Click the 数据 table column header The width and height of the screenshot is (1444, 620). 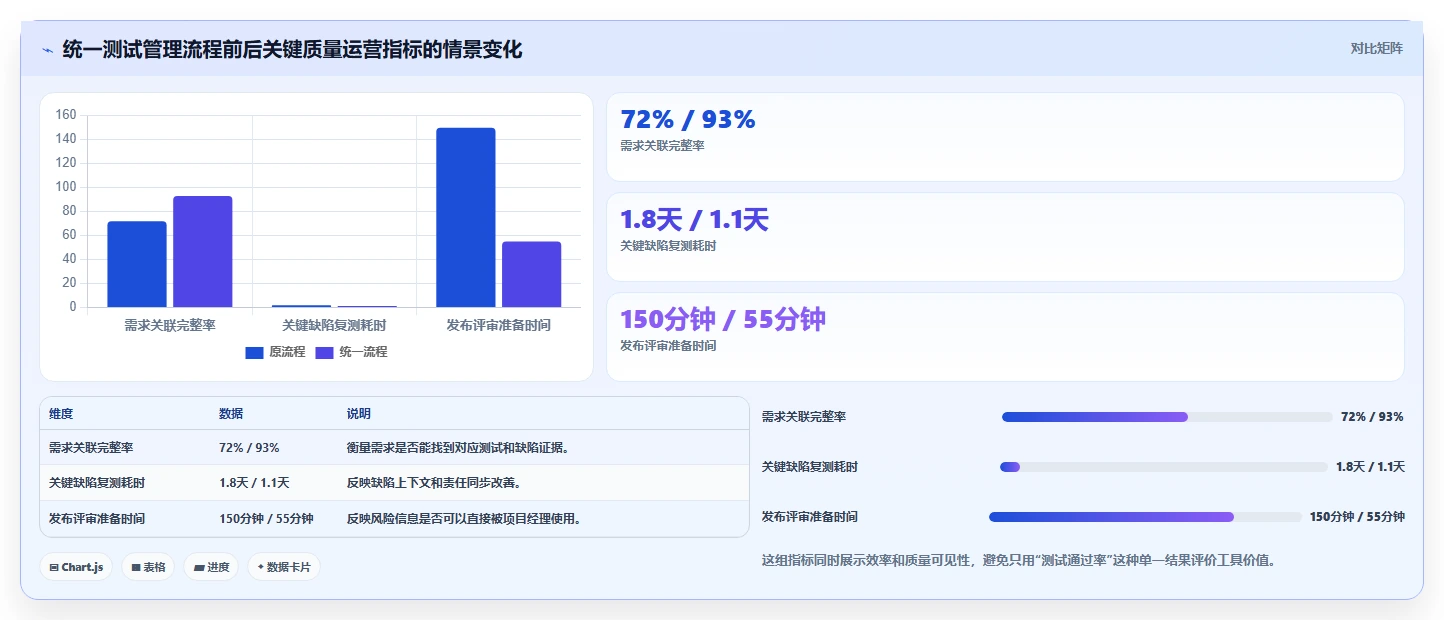pos(231,414)
